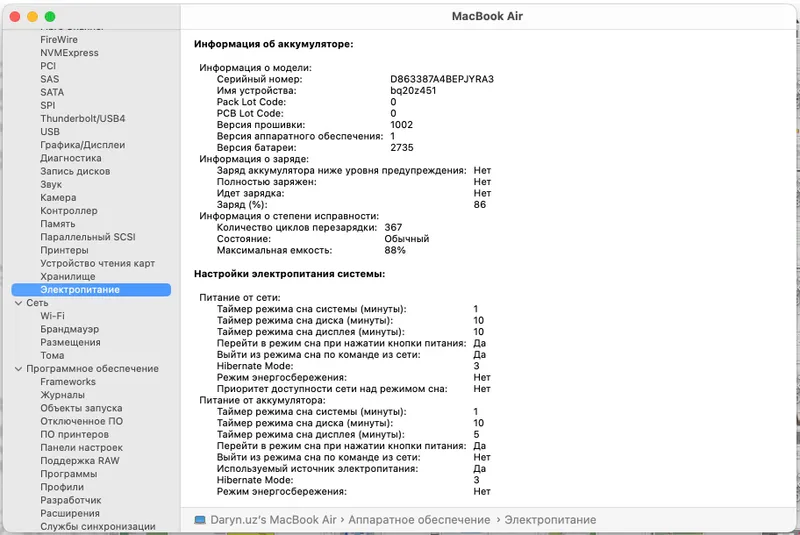Select Тома in the sidebar
800x535 pixels.
coord(52,355)
